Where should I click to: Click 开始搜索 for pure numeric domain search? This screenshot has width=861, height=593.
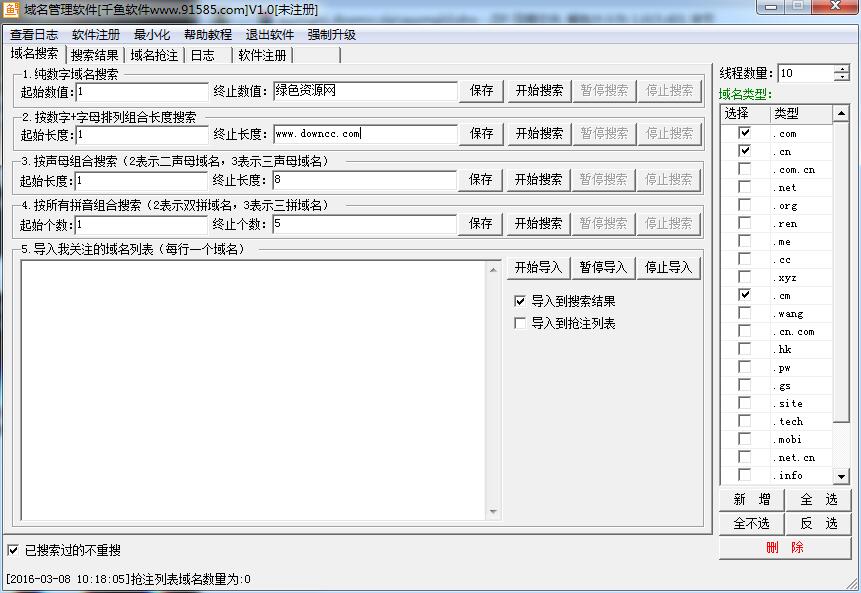coord(536,89)
